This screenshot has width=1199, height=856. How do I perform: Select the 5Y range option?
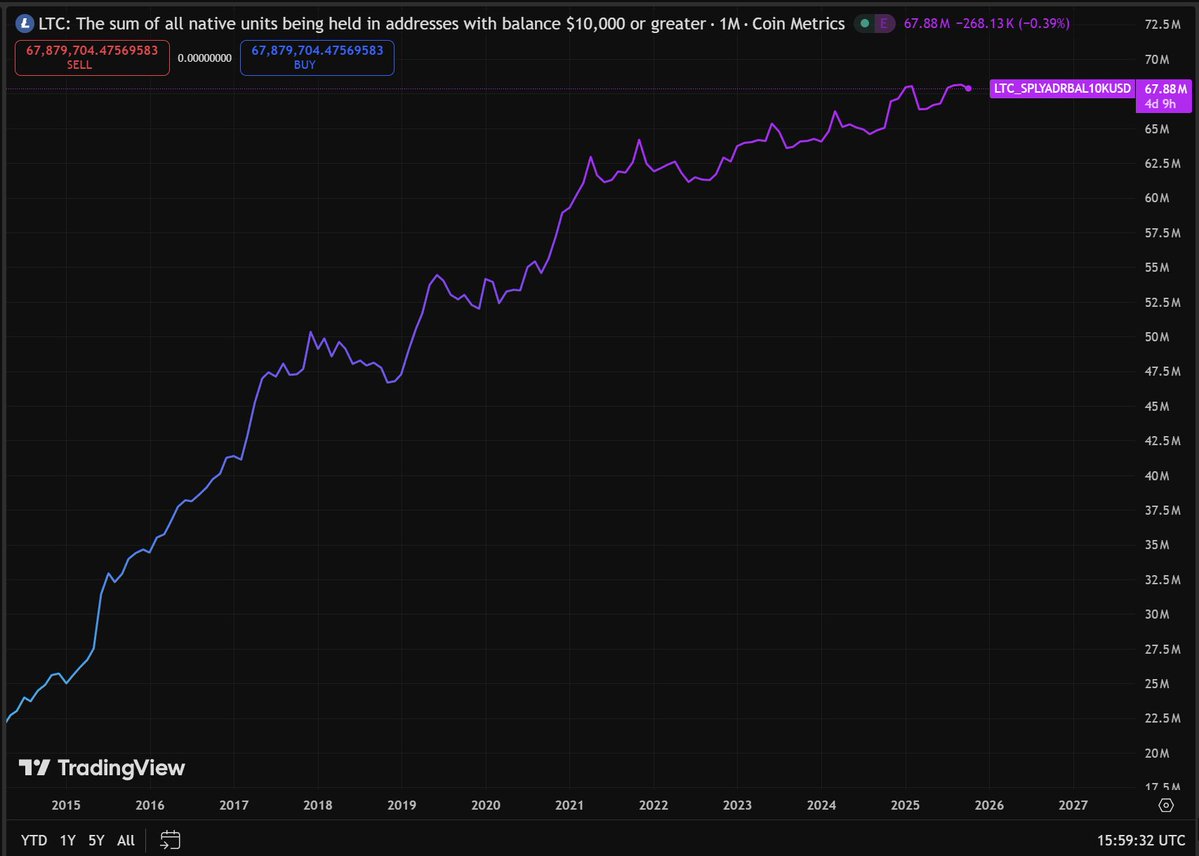(95, 840)
